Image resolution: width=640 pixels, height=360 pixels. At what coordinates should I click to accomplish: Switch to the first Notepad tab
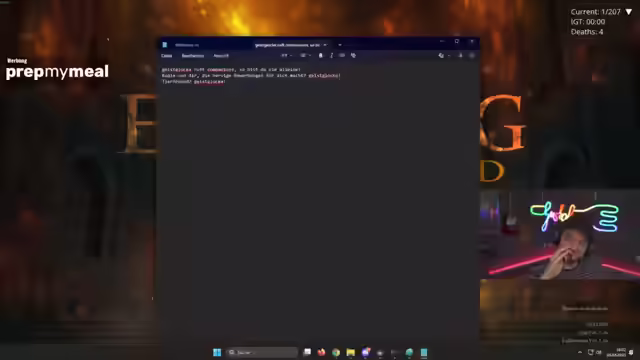(x=187, y=45)
